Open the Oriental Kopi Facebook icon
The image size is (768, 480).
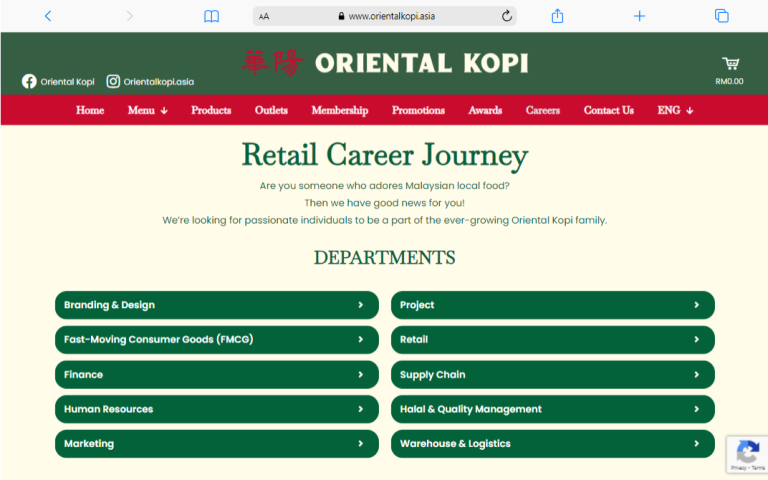click(29, 81)
